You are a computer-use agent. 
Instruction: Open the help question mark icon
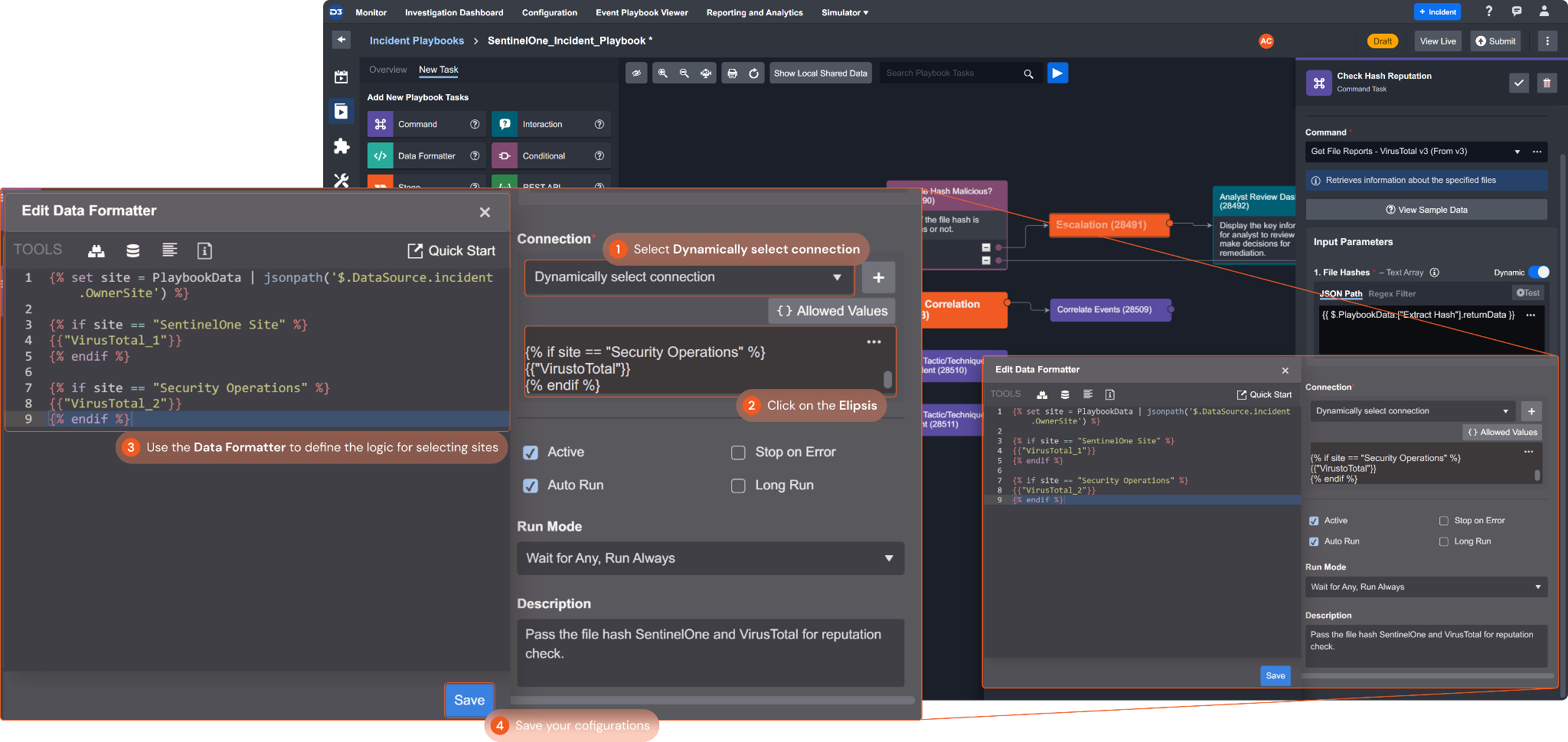1488,11
